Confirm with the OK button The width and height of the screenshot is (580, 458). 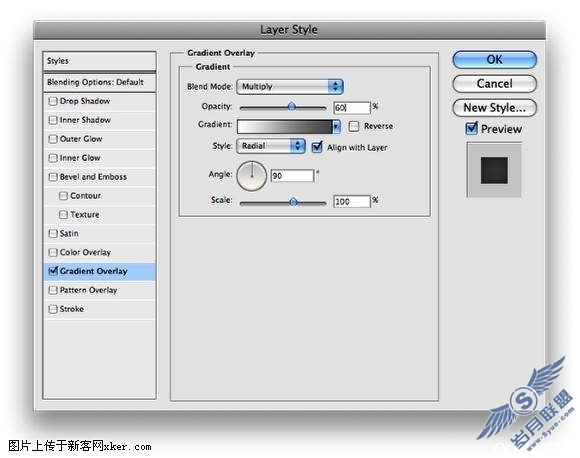495,60
